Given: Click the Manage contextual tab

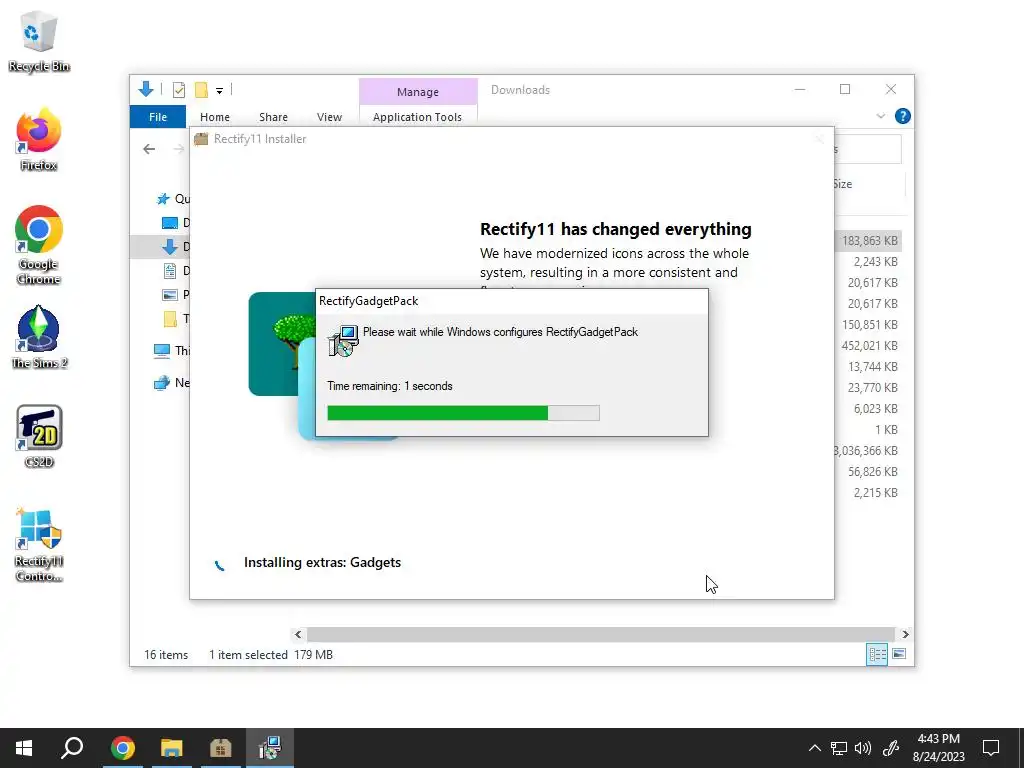Looking at the screenshot, I should tap(418, 92).
